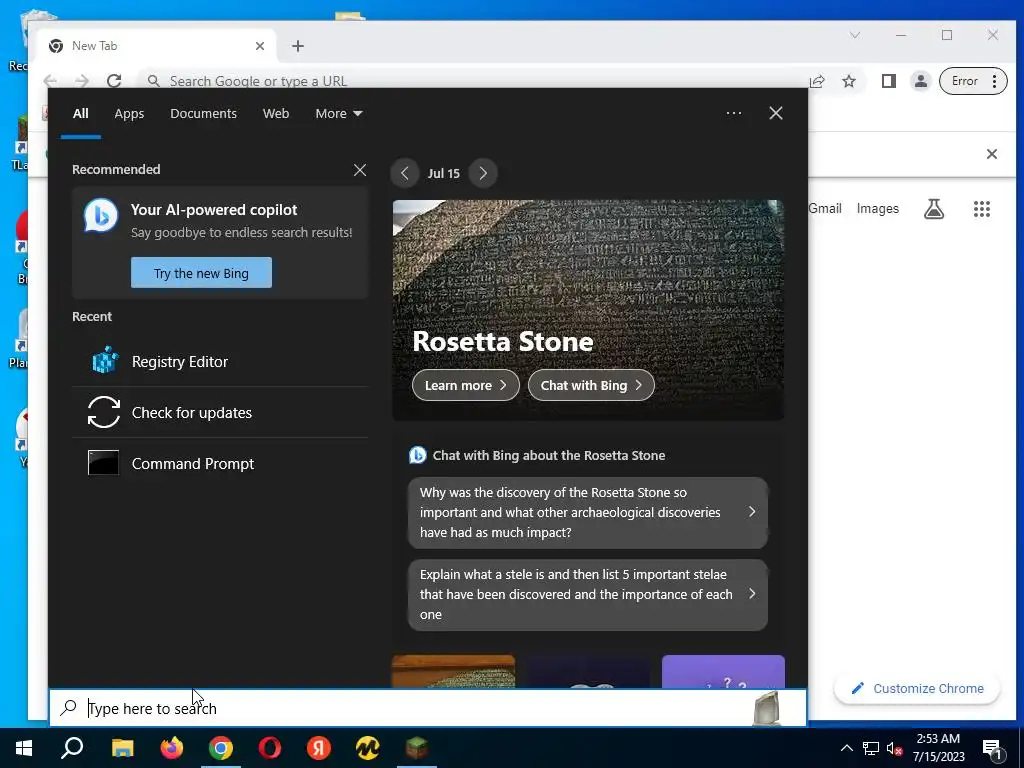The height and width of the screenshot is (768, 1024).
Task: Click yellow M app taskbar icon
Action: tap(368, 748)
